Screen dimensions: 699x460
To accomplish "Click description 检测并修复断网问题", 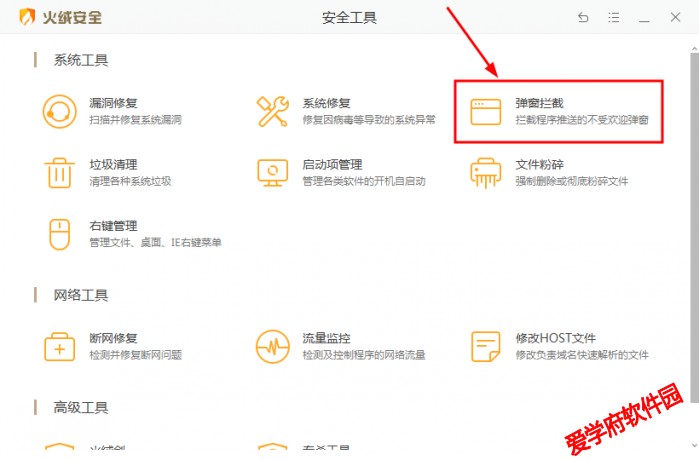I will coord(136,355).
